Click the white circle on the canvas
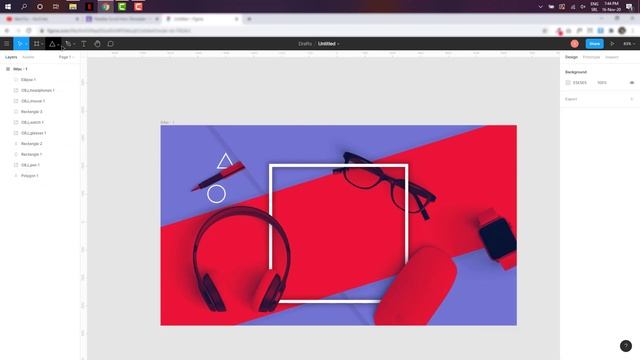This screenshot has height=360, width=640. pyautogui.click(x=216, y=194)
